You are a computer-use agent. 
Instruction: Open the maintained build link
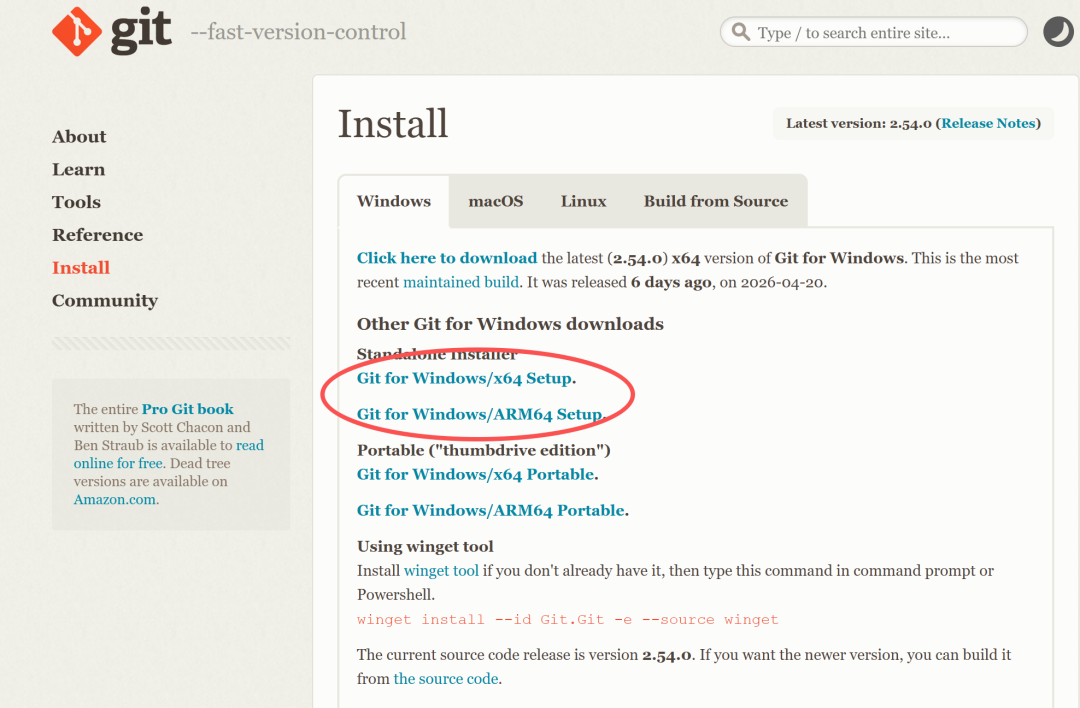click(x=461, y=282)
